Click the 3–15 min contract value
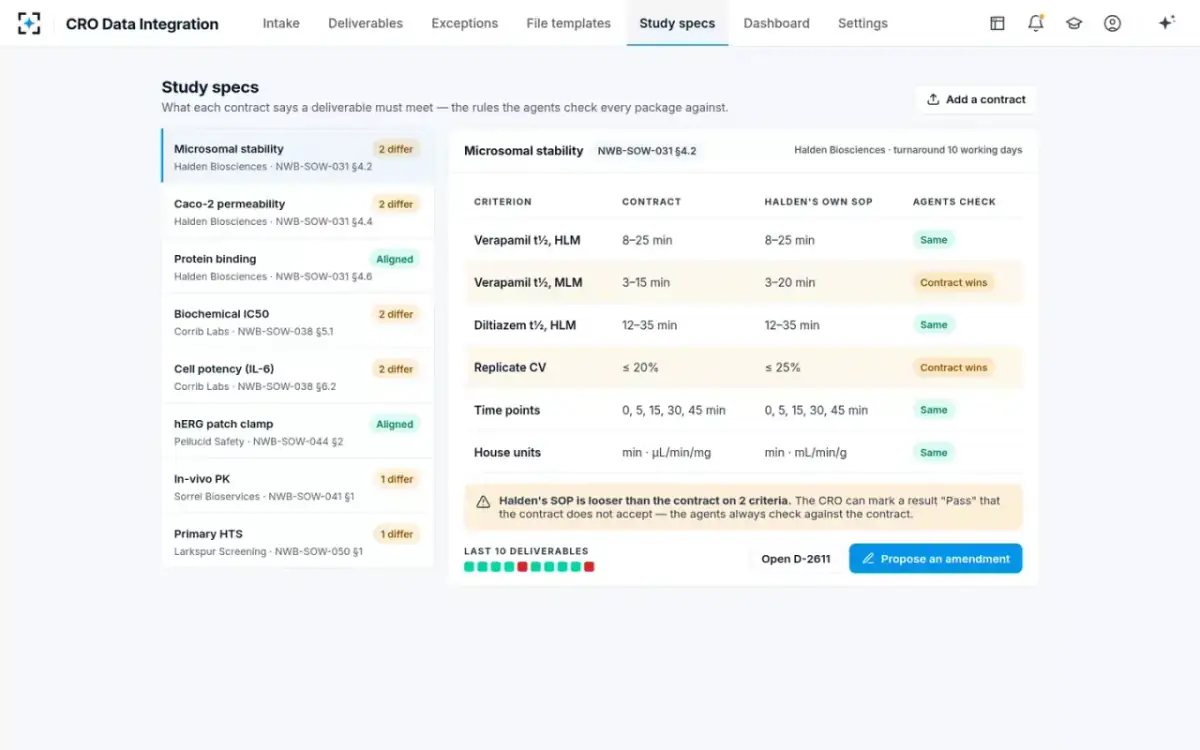Screen dimensions: 1200x750 click(646, 282)
